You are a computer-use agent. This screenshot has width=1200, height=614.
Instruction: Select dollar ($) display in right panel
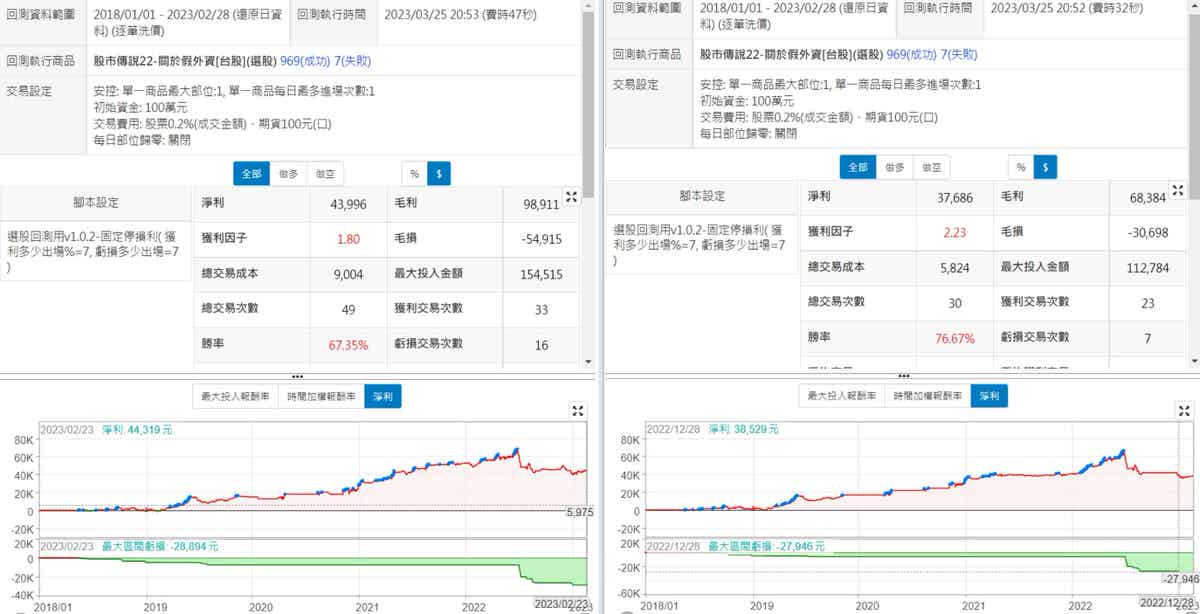(x=1045, y=167)
